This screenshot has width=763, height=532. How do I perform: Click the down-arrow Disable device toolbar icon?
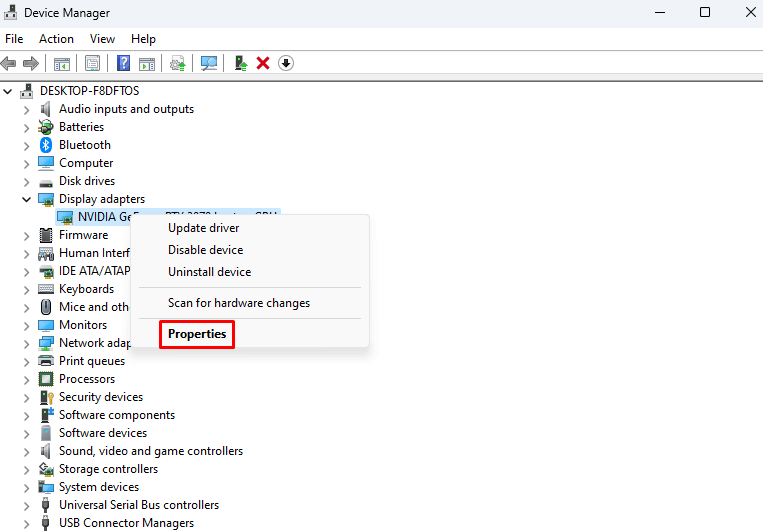286,63
